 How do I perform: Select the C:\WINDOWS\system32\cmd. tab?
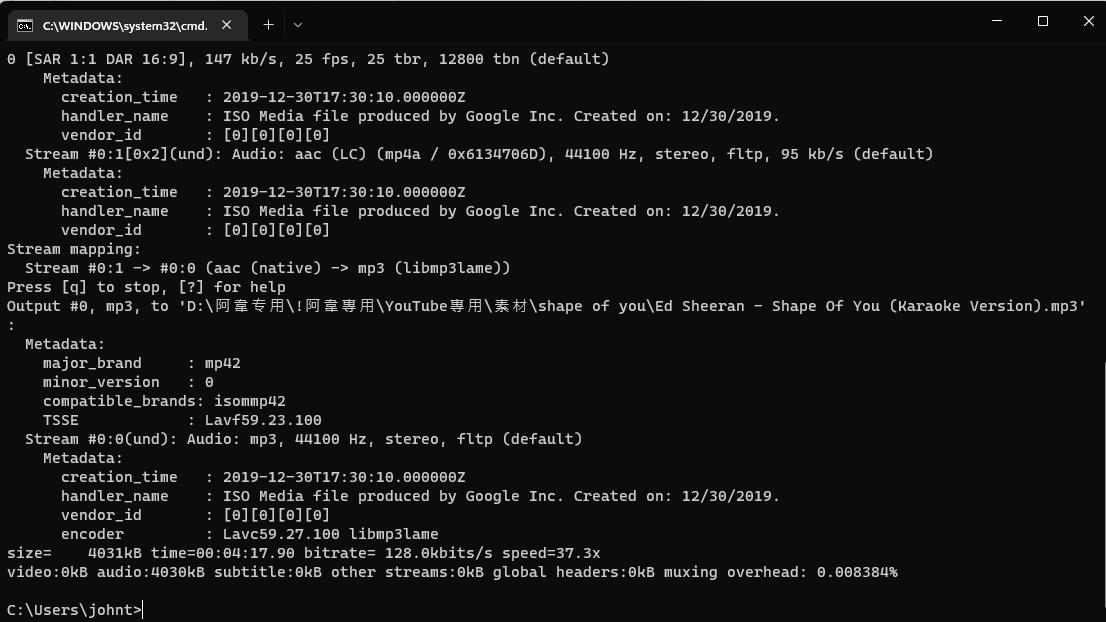(128, 25)
